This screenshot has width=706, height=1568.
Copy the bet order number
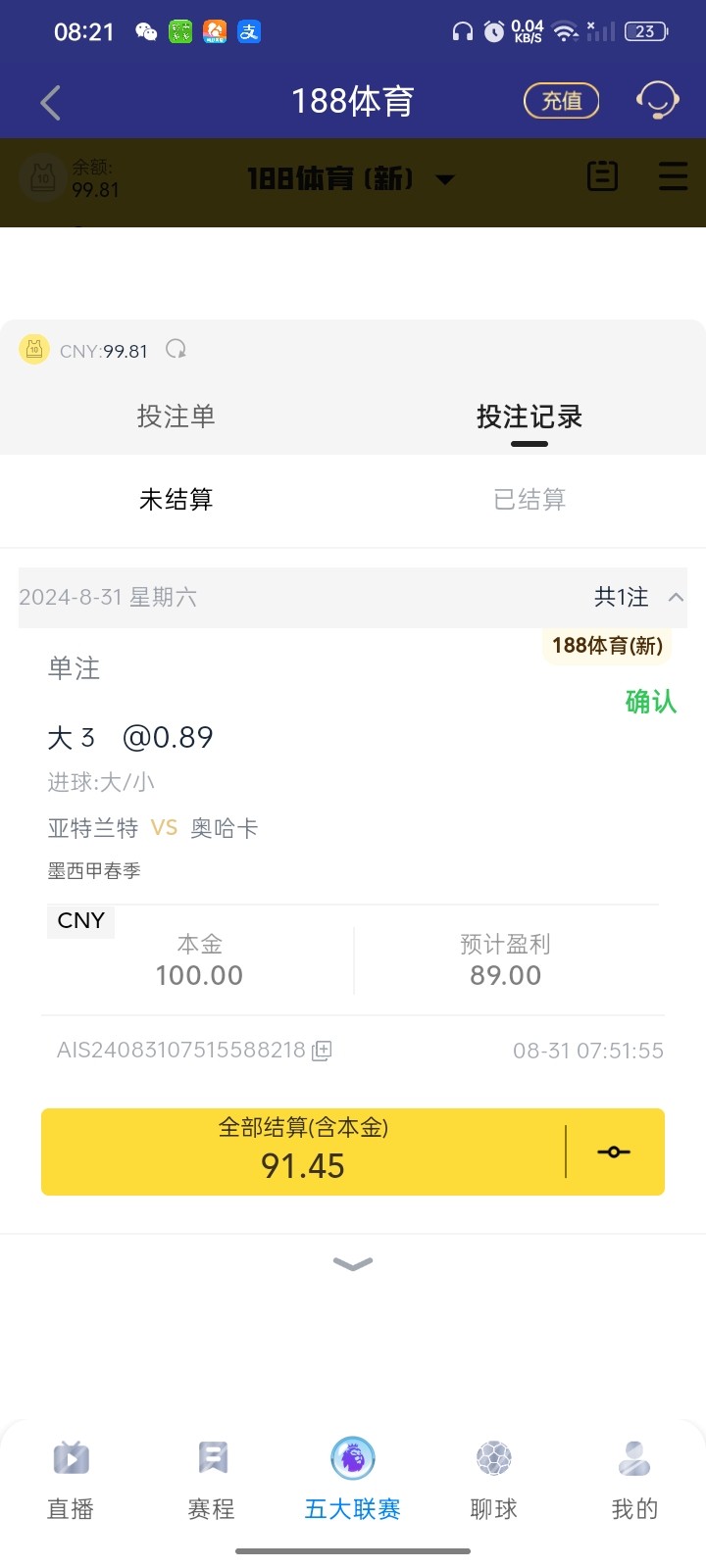(x=322, y=1052)
